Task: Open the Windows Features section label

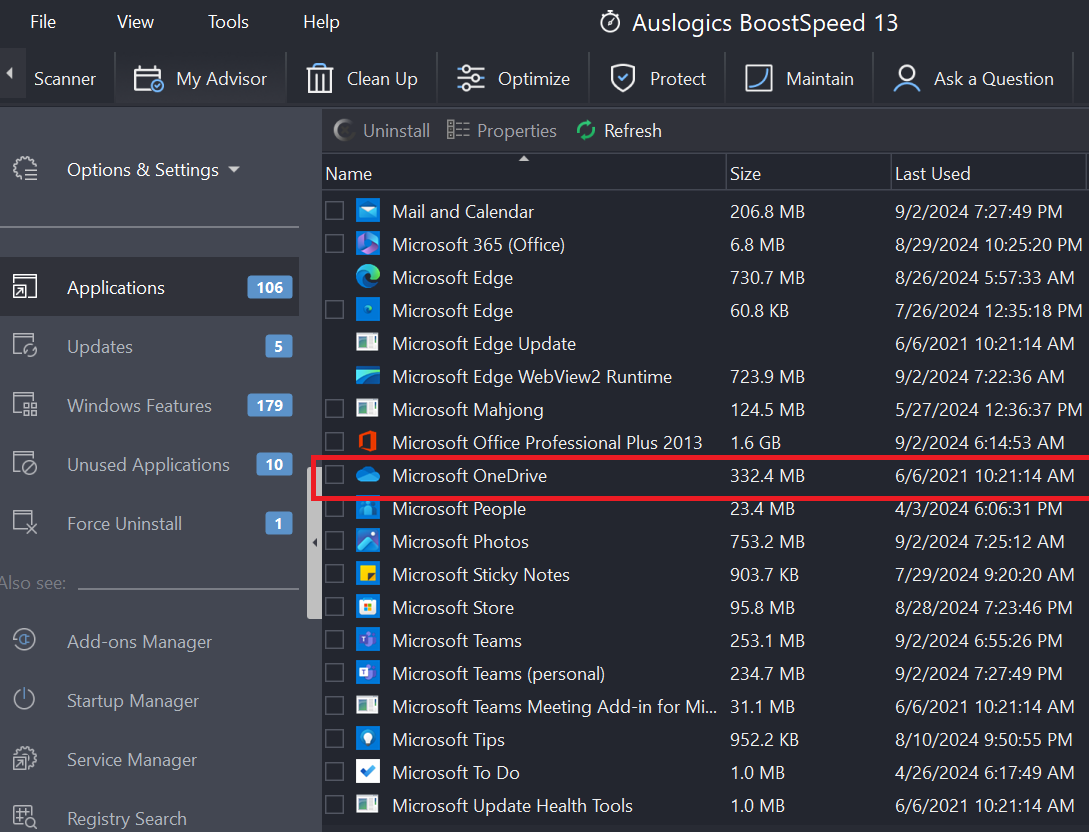Action: pyautogui.click(x=140, y=406)
